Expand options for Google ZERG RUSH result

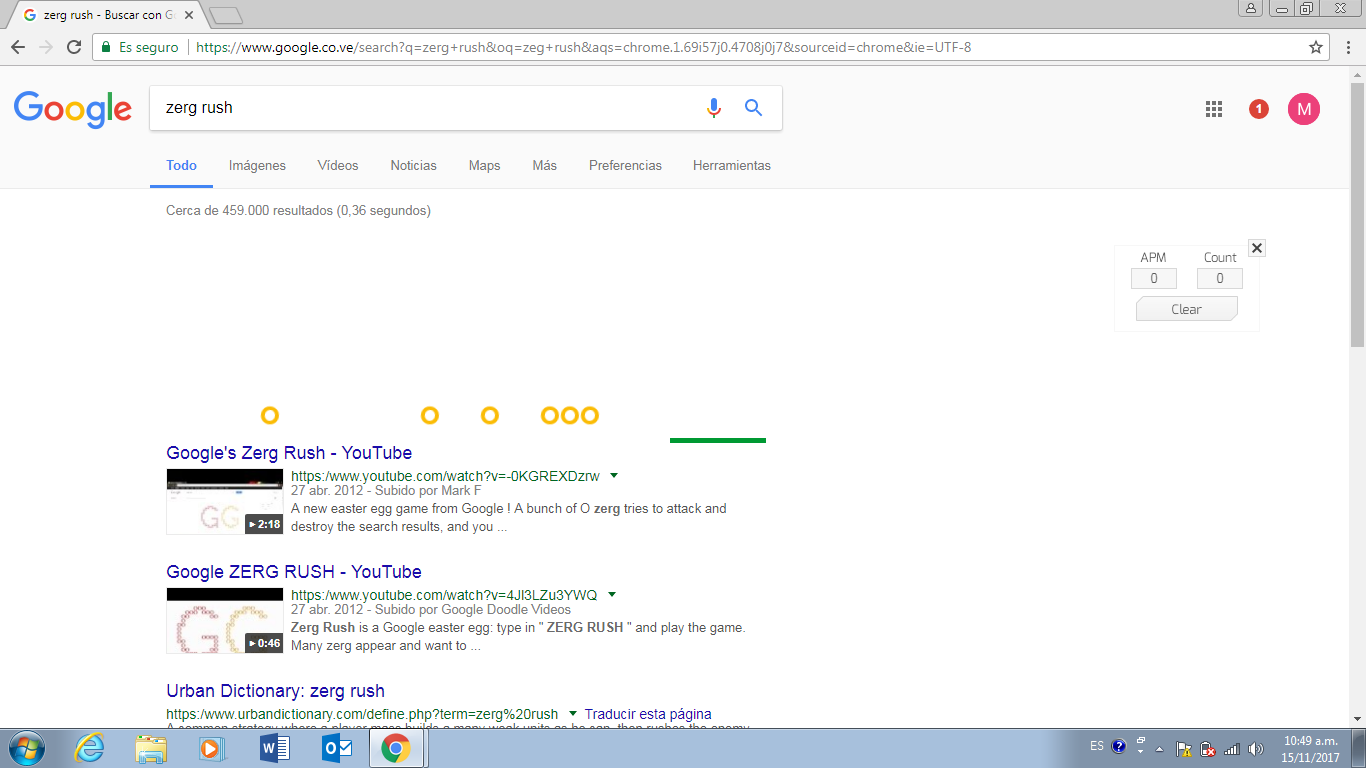pyautogui.click(x=612, y=595)
